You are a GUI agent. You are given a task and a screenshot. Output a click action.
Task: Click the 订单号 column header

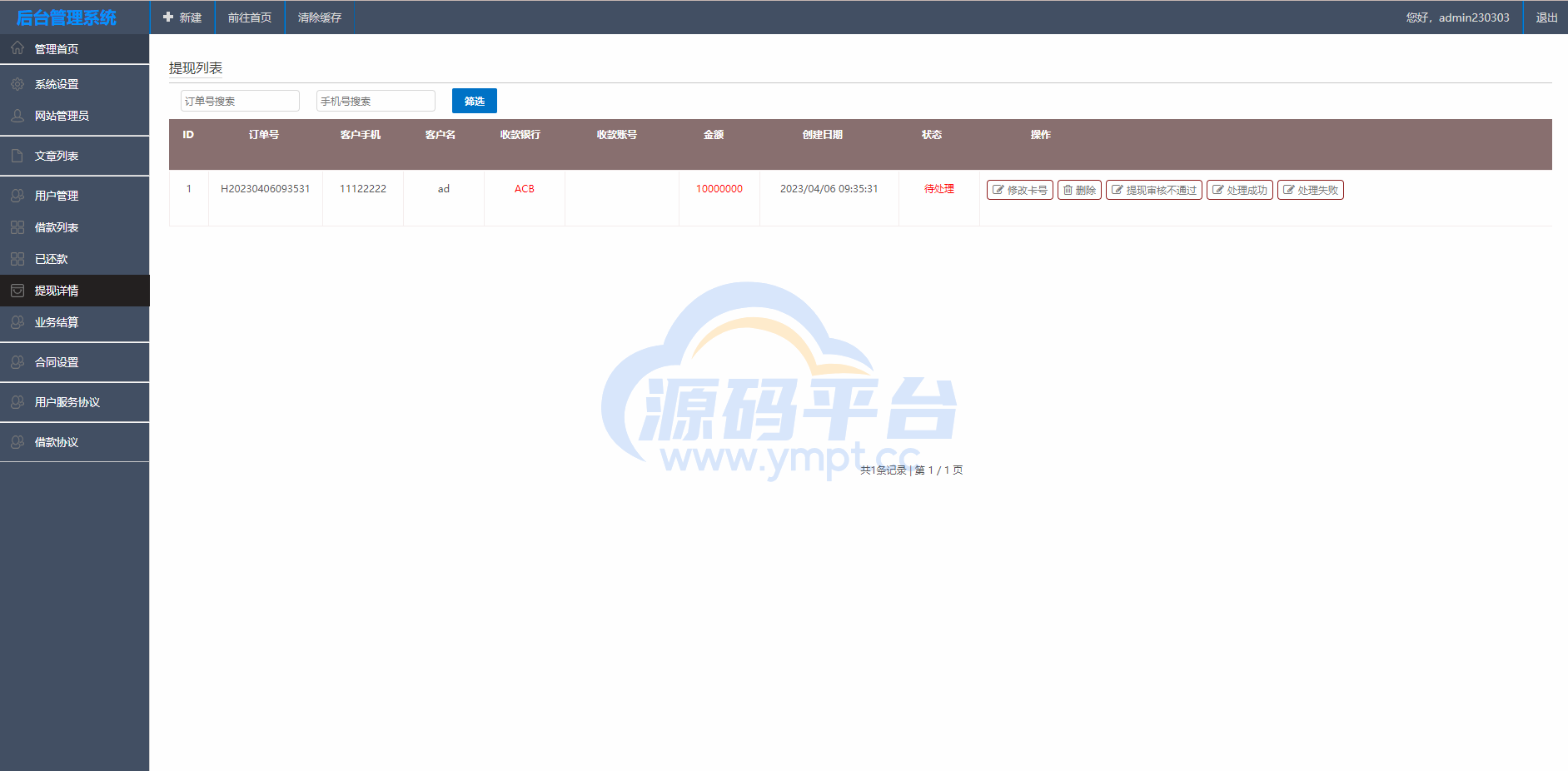(264, 134)
